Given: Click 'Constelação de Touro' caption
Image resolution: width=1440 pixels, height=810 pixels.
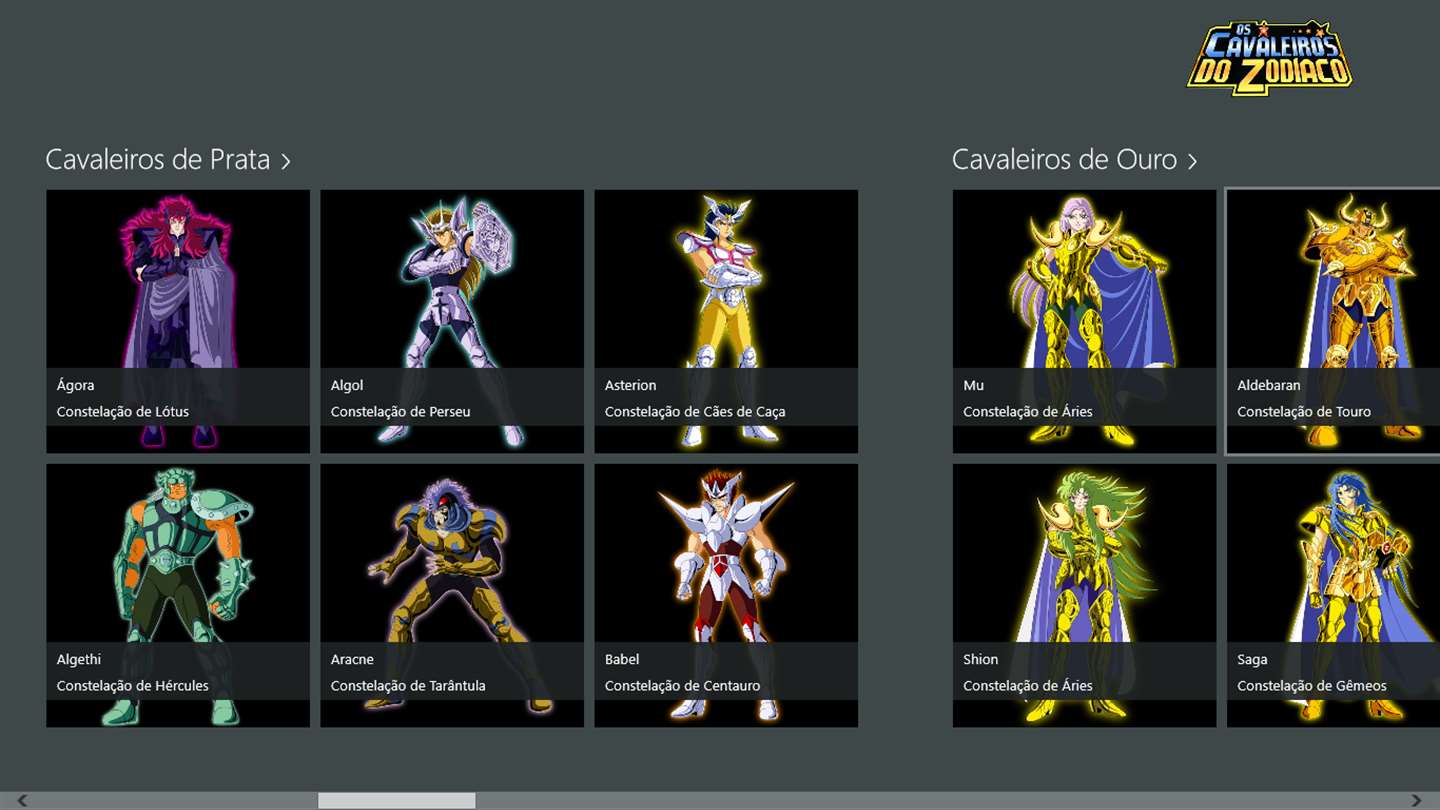Looking at the screenshot, I should 1304,412.
